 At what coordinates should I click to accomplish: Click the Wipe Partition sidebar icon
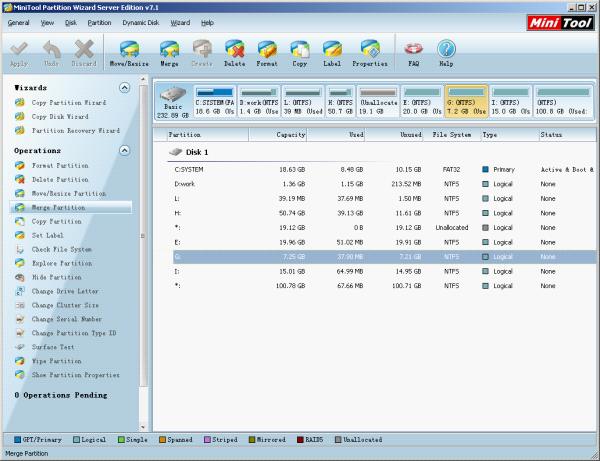[20, 361]
